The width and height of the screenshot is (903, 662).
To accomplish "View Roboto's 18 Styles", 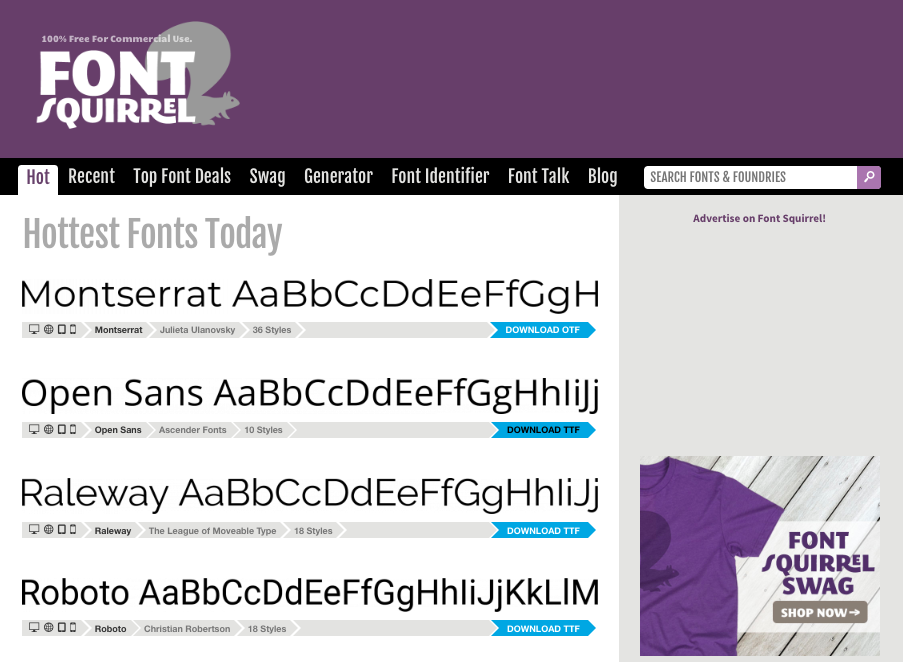I will pos(267,629).
